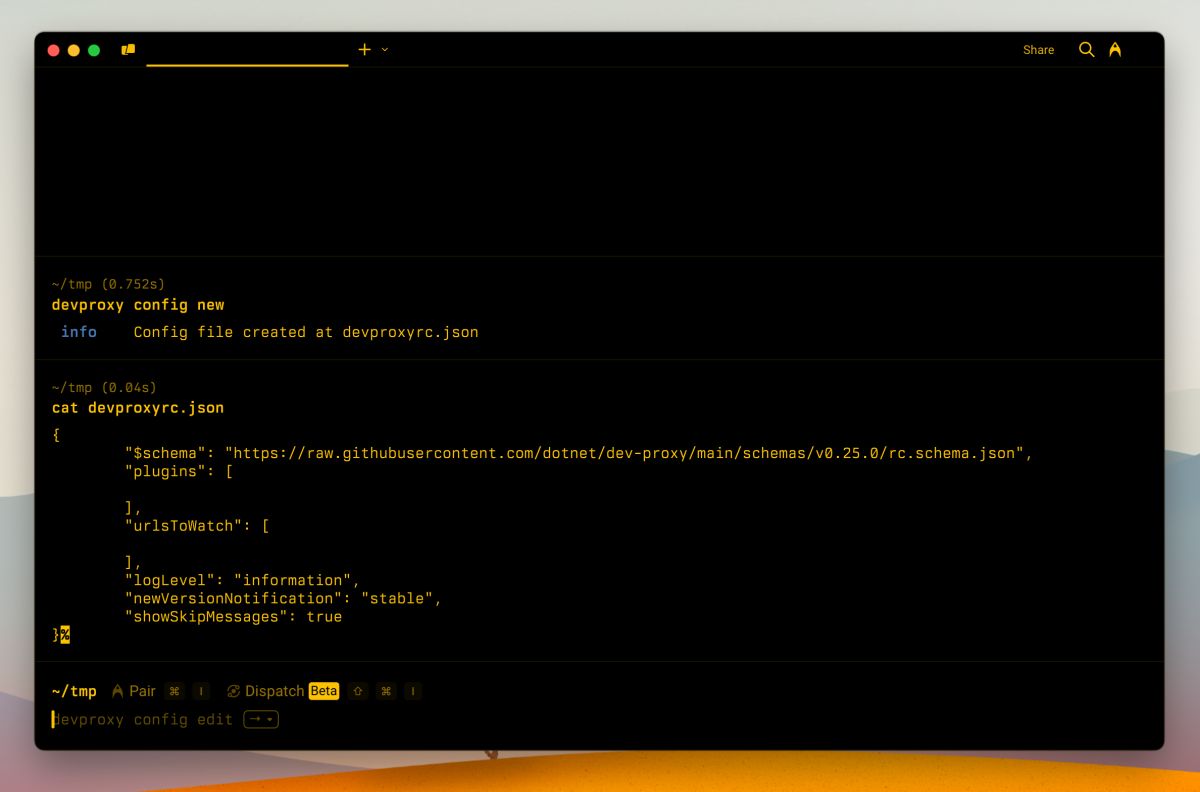Viewport: 1200px width, 792px height.
Task: Open search with magnifier icon
Action: tap(1087, 49)
